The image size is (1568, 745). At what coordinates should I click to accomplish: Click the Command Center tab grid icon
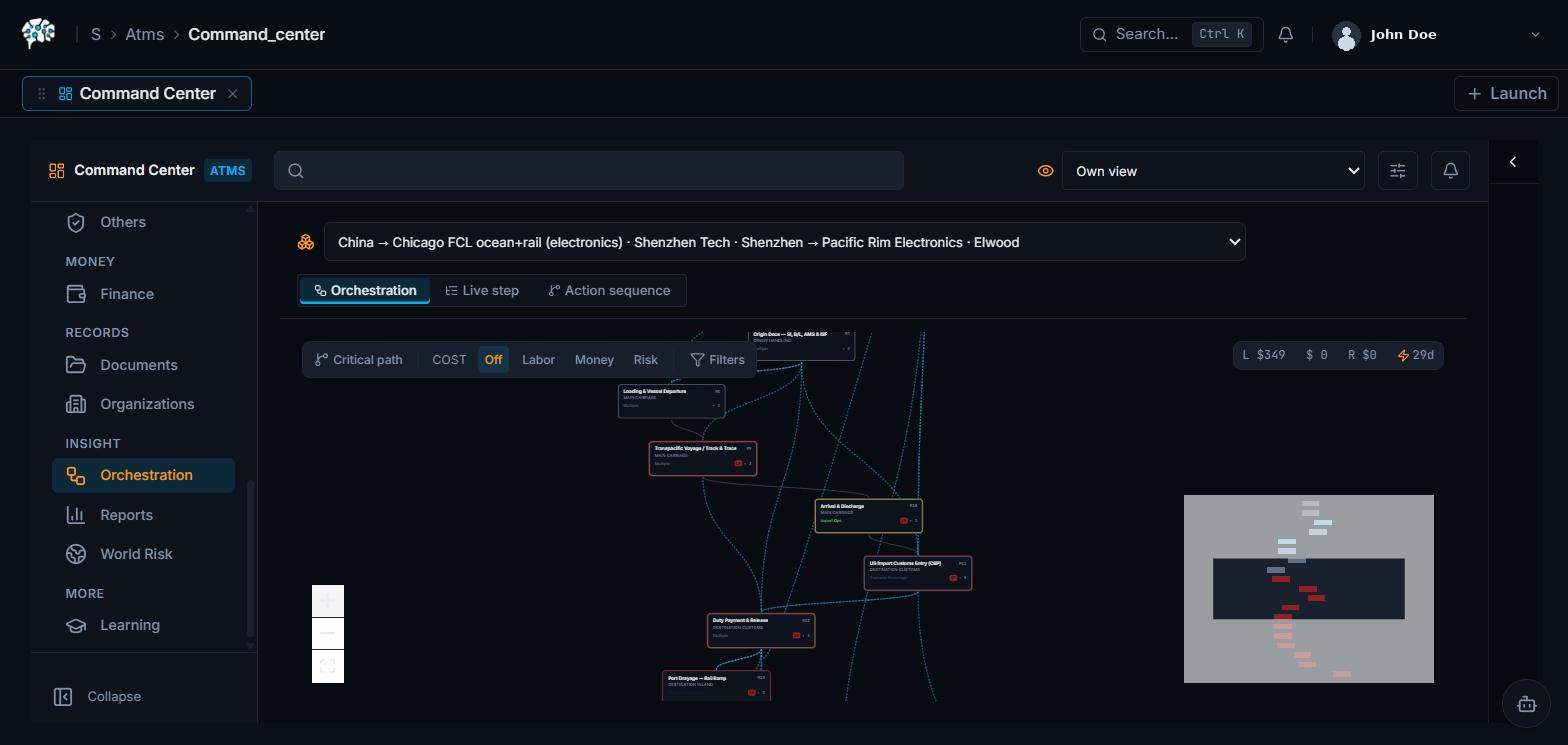[x=65, y=93]
